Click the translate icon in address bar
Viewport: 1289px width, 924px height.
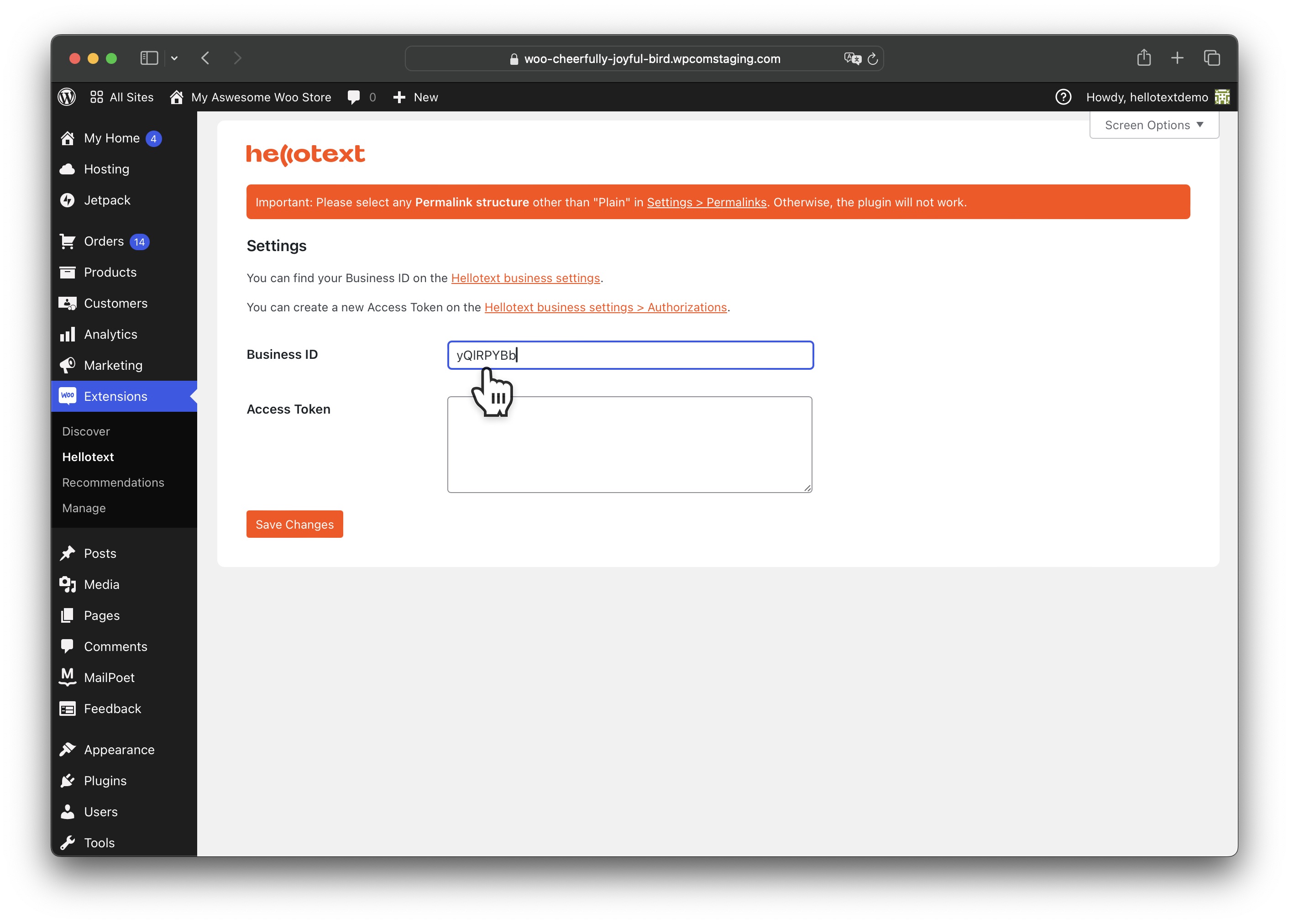(852, 58)
